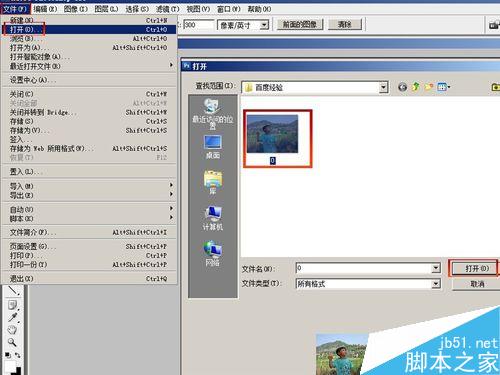Expand the 查找范围 folder dropdown
Viewport: 500px width, 375px height.
point(384,87)
